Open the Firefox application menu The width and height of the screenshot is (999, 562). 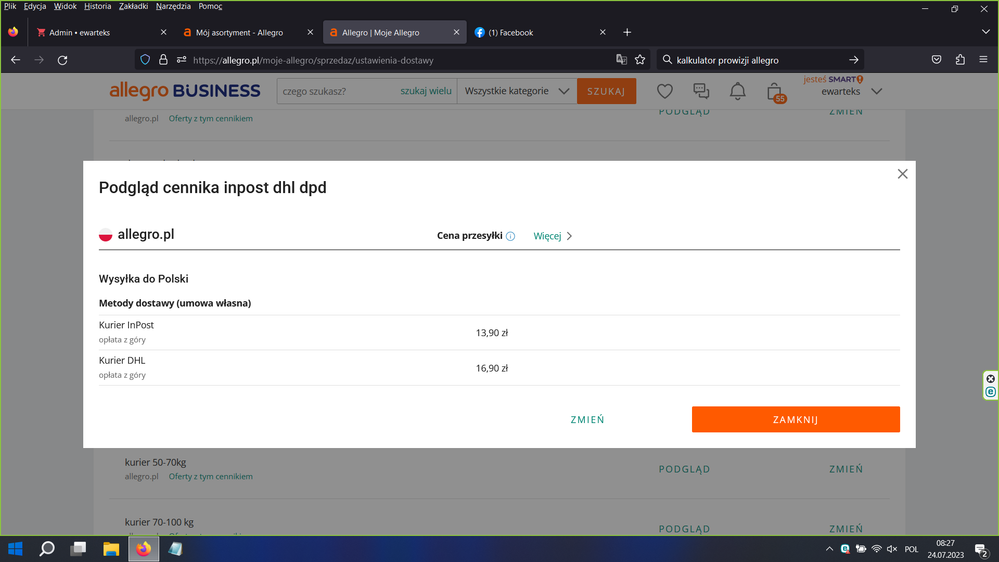pos(984,60)
